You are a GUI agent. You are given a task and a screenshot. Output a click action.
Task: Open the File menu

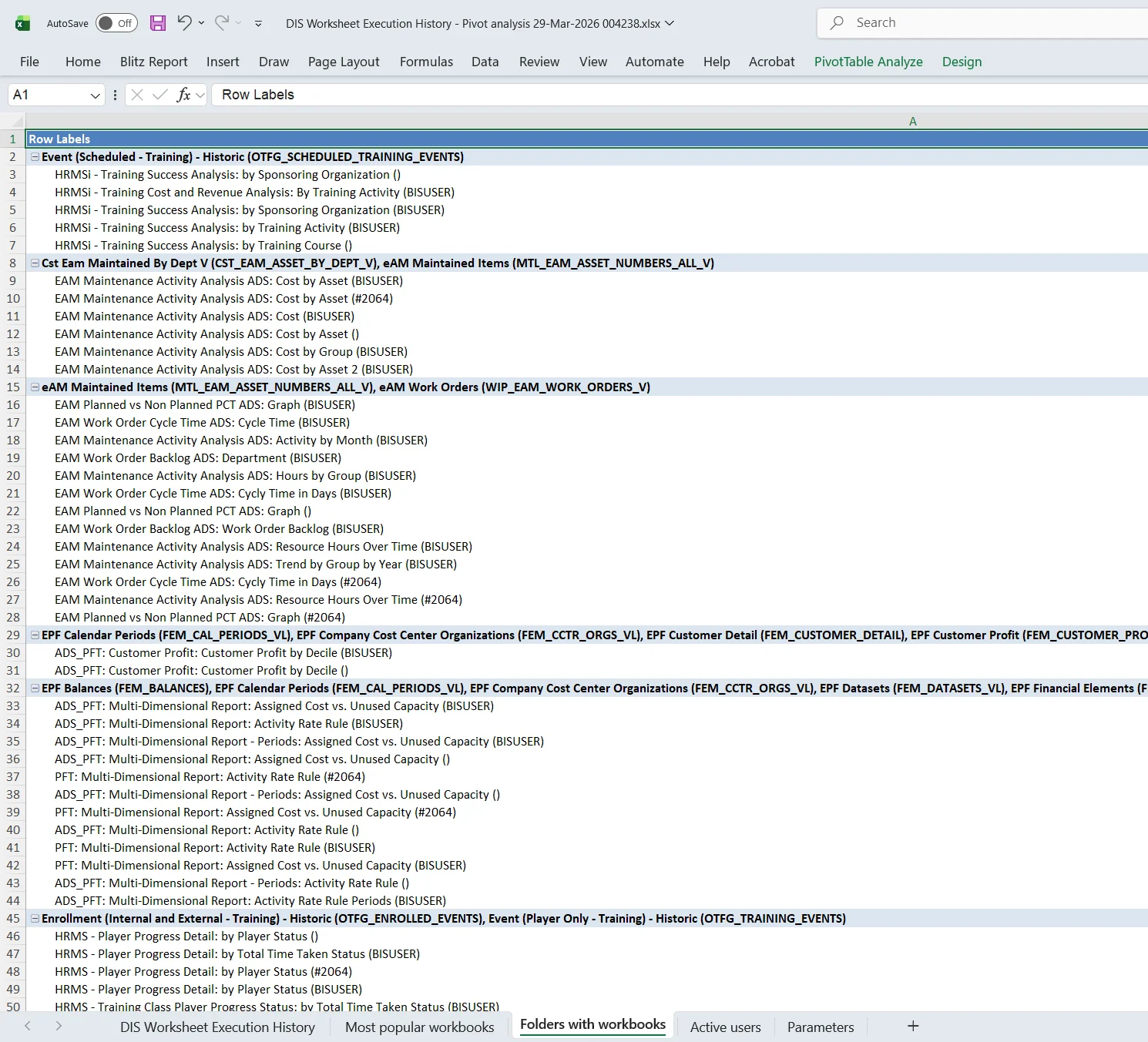pyautogui.click(x=29, y=62)
